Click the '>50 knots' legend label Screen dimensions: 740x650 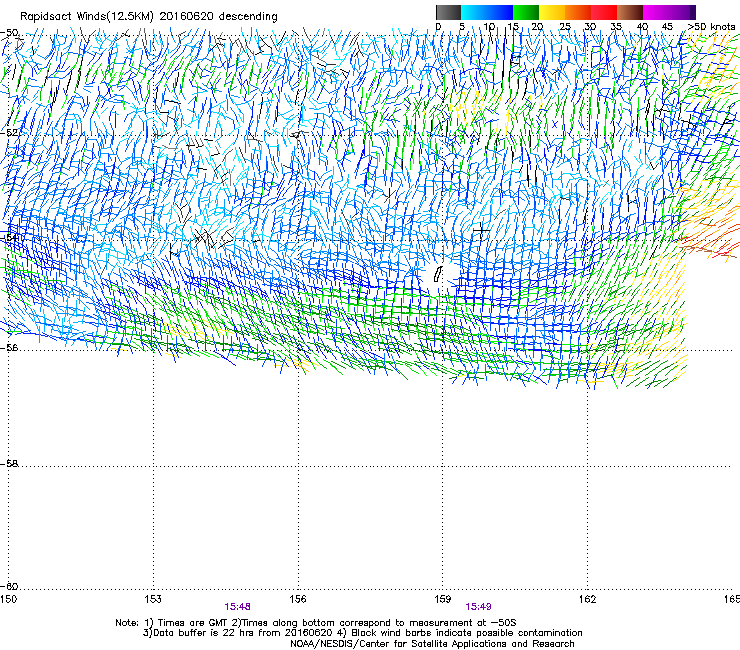click(712, 27)
